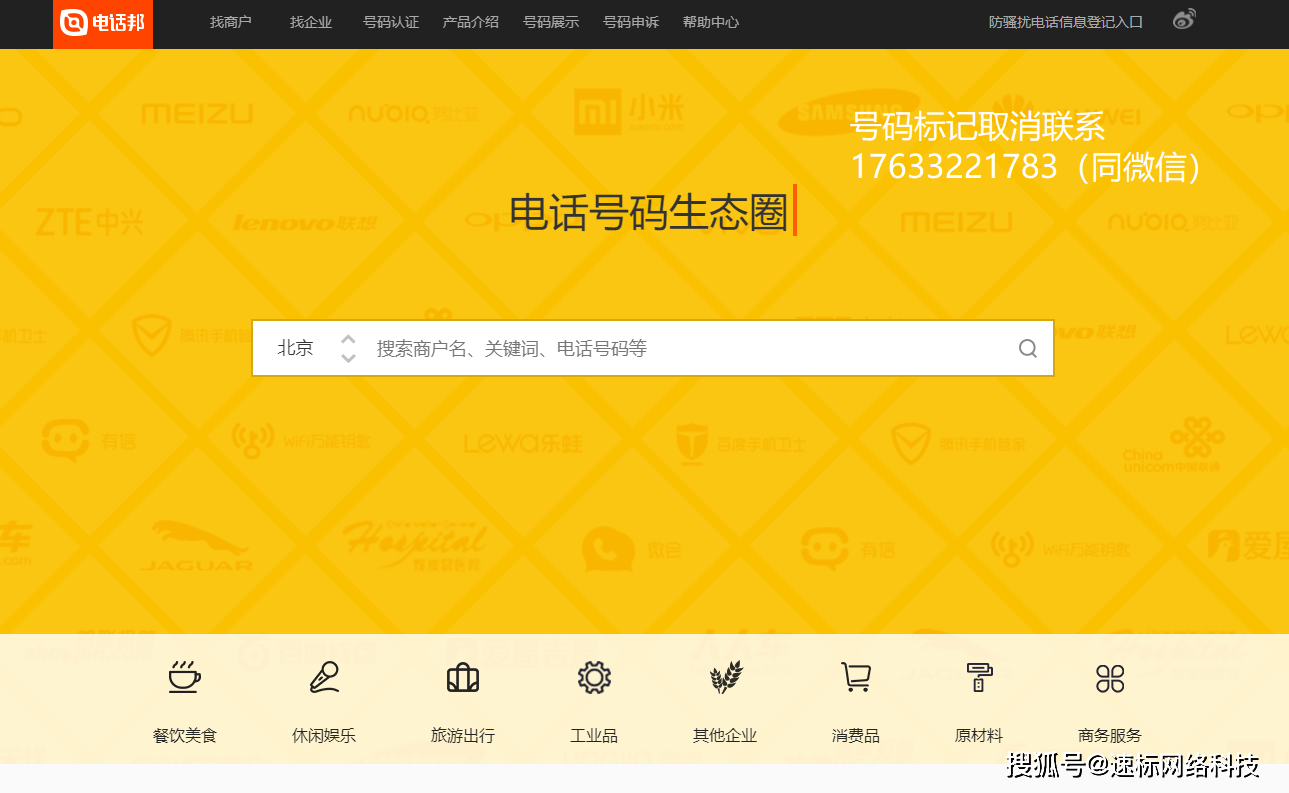Click the search magnifier icon
The image size is (1289, 793).
coord(1028,348)
